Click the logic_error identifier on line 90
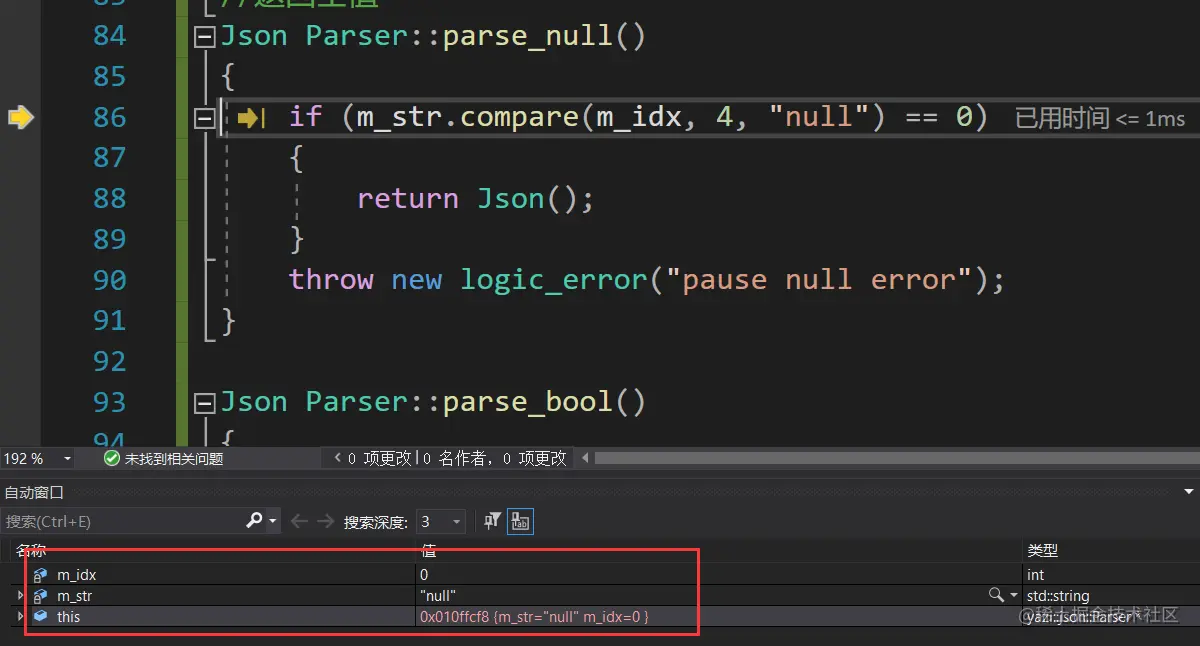Image resolution: width=1200 pixels, height=646 pixels. [x=554, y=280]
